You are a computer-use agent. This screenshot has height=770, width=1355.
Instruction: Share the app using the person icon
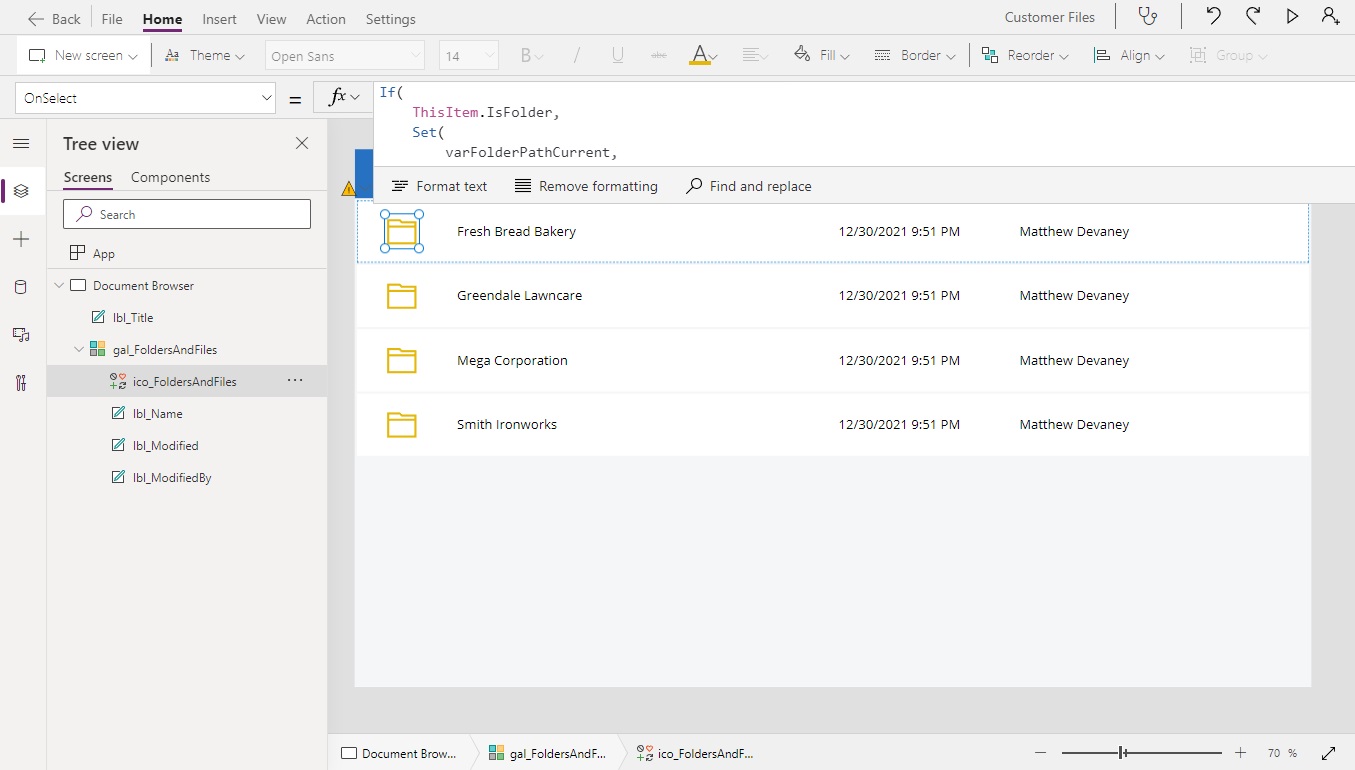(x=1330, y=17)
